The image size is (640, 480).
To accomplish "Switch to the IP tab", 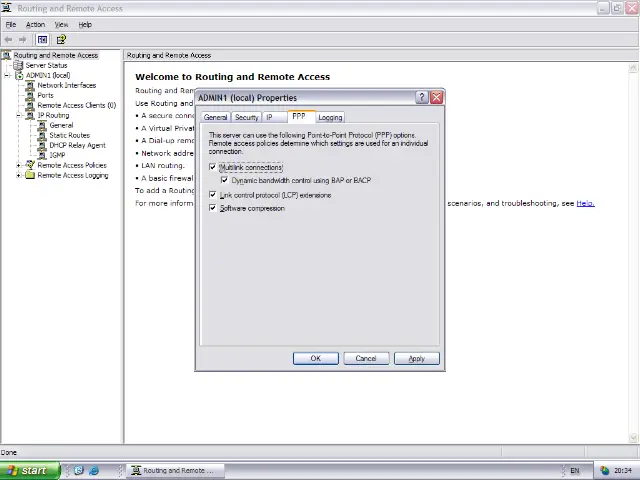I will pos(274,118).
